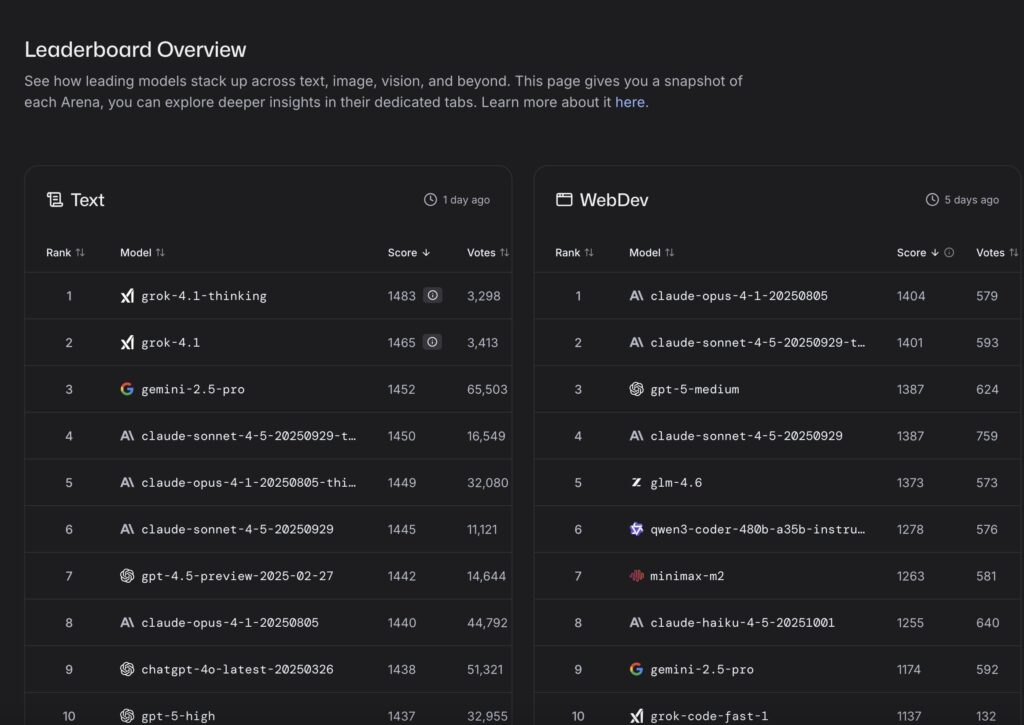The height and width of the screenshot is (725, 1024).
Task: Click the Anthropic icon beside claude-opus-4-1-20250805 in WebDev
Action: (x=636, y=296)
